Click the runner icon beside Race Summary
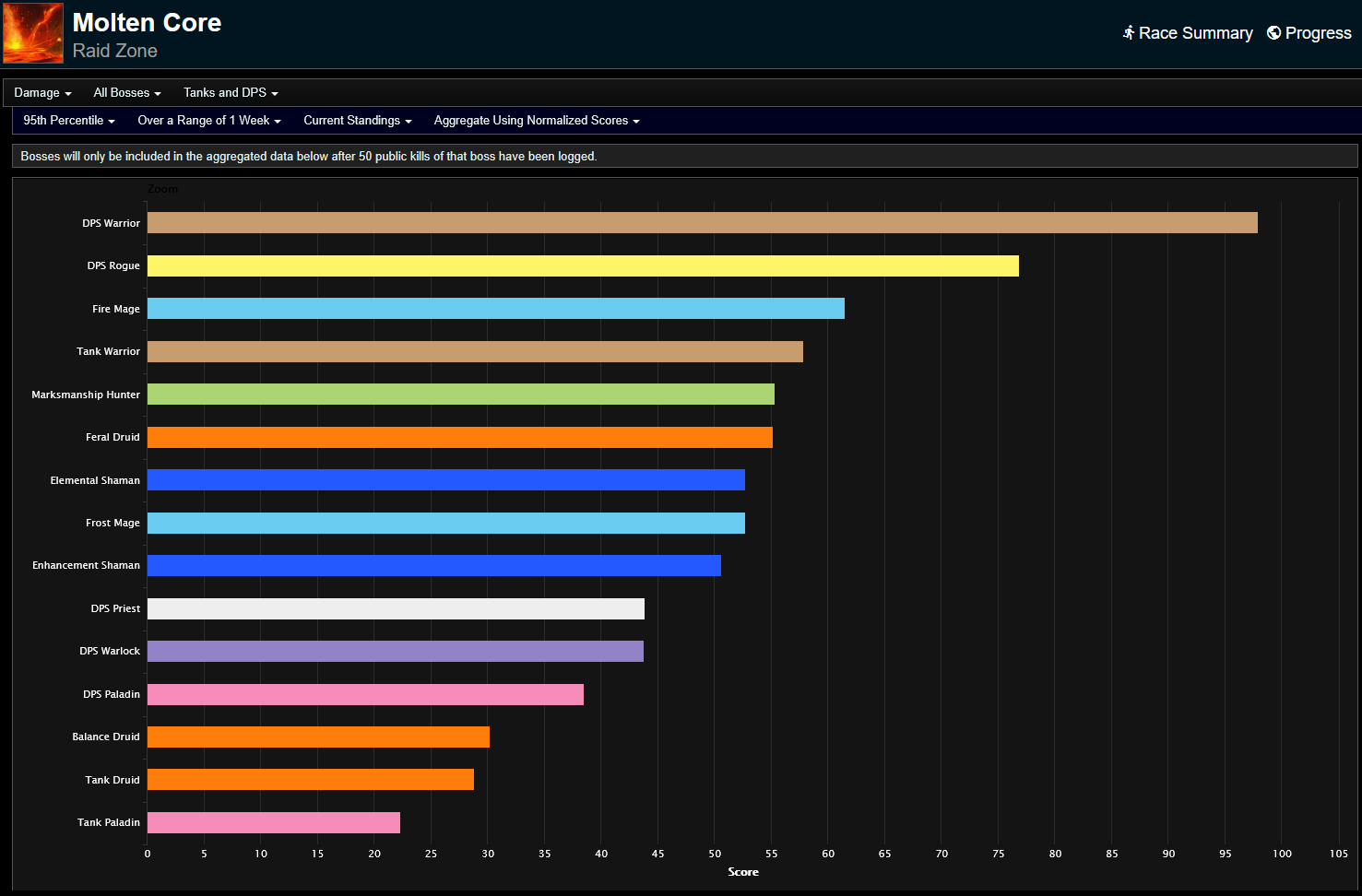 point(1129,32)
